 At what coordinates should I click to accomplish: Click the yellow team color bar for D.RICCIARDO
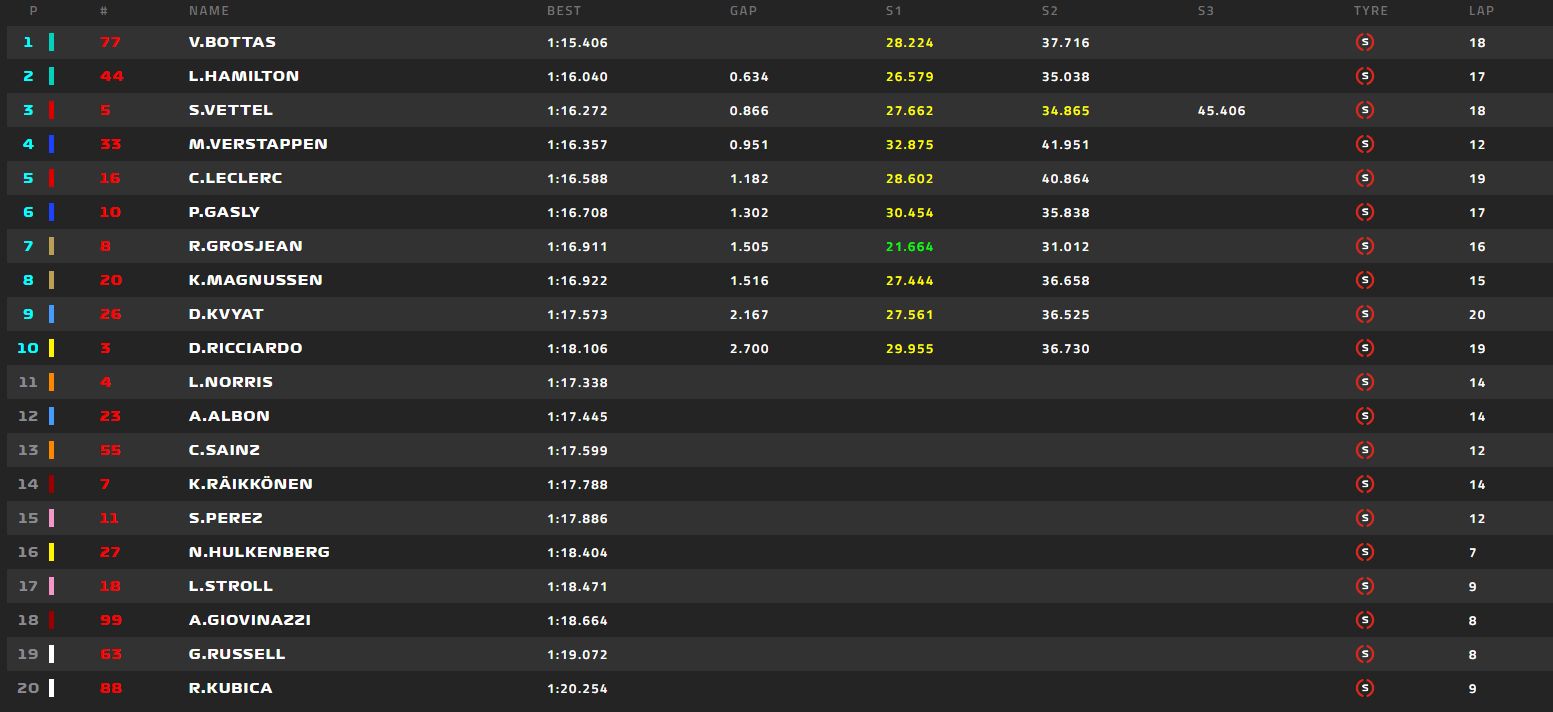click(x=52, y=348)
